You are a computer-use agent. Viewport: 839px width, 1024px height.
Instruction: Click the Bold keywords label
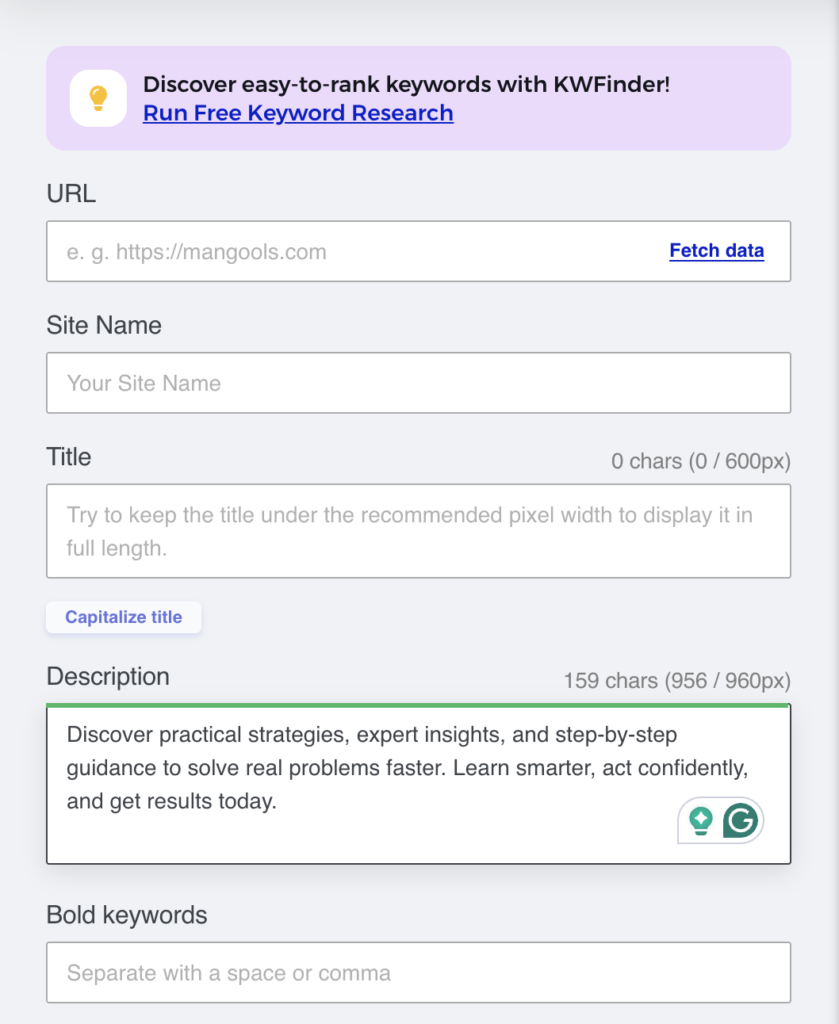126,915
